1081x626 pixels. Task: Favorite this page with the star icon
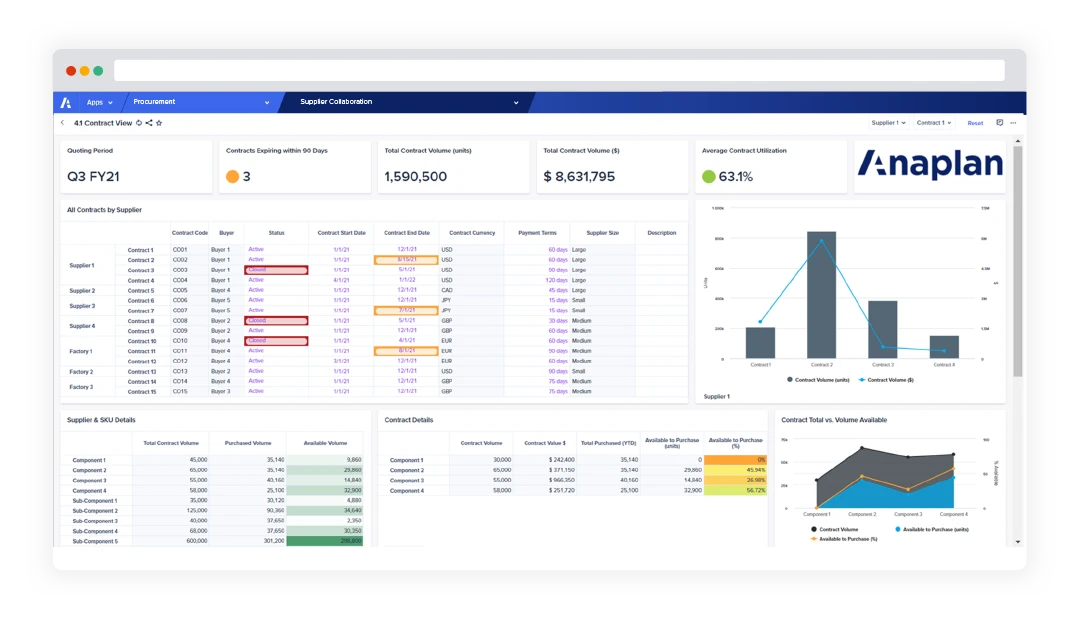(159, 123)
